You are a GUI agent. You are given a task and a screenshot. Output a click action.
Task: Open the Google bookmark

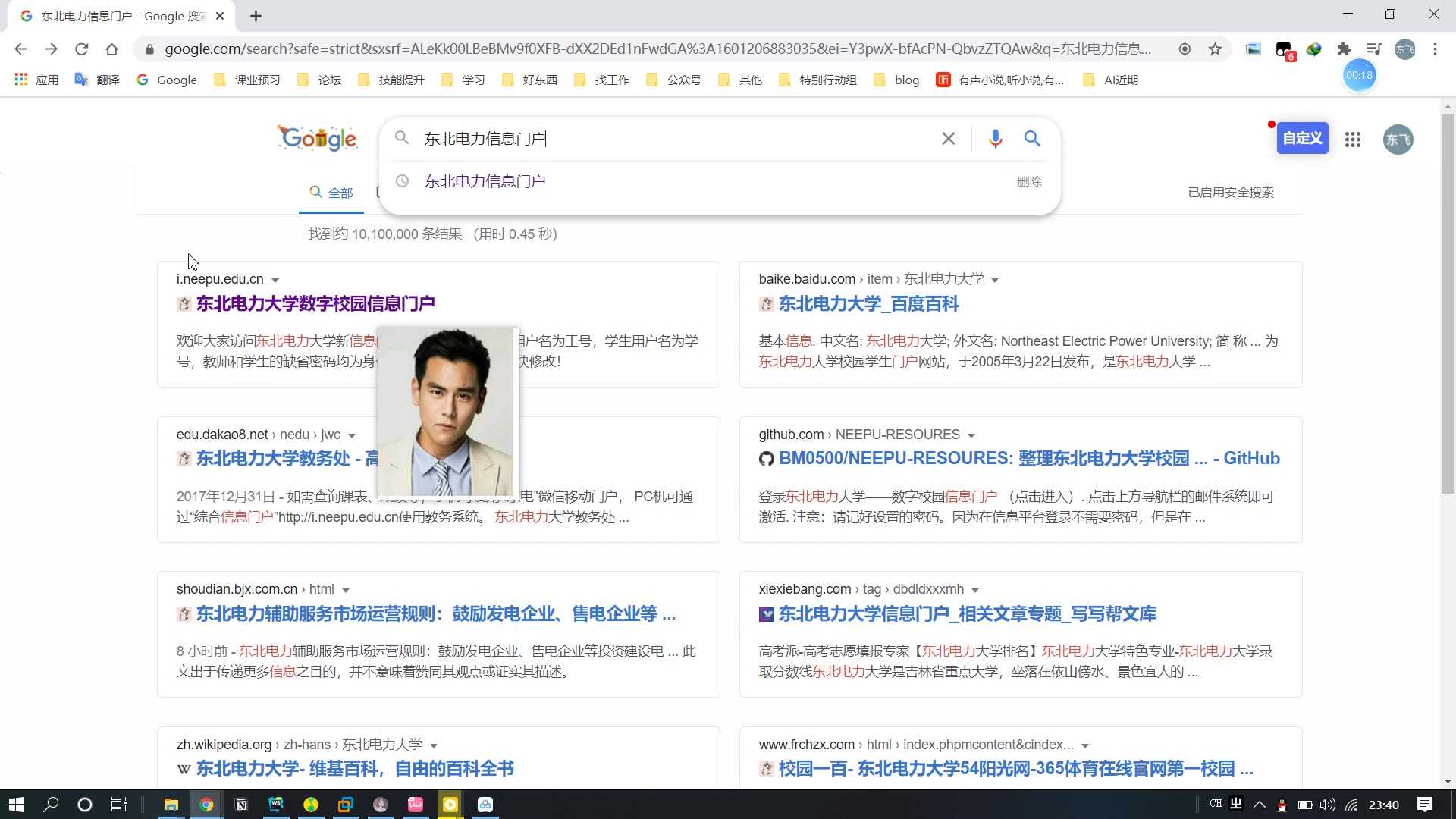click(x=167, y=80)
